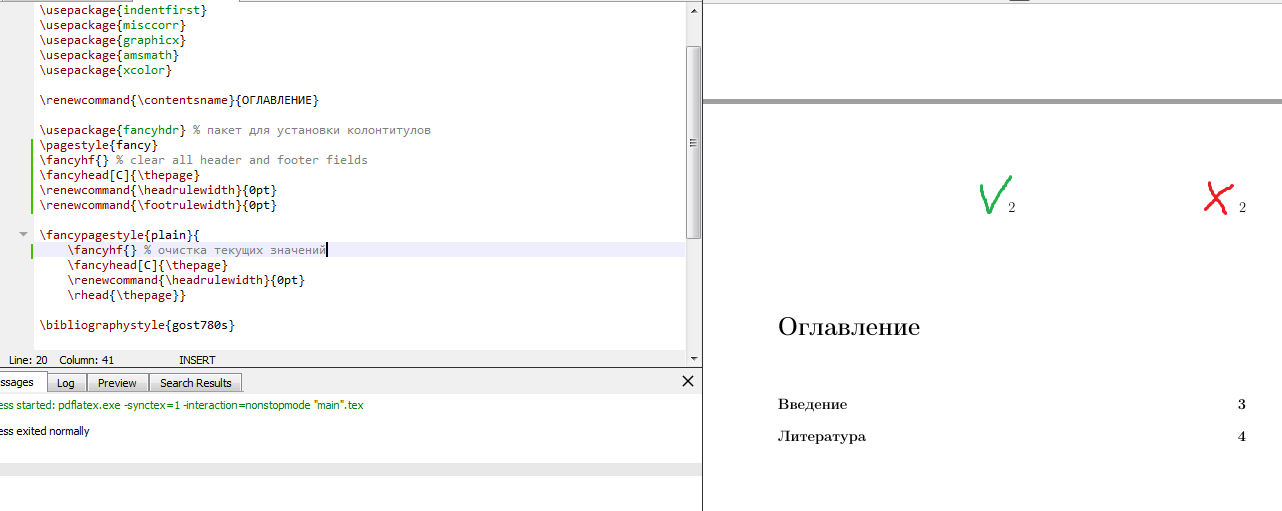Click the \renewcommand{\contentsname} line
Viewport: 1282px width, 511px height.
click(180, 100)
